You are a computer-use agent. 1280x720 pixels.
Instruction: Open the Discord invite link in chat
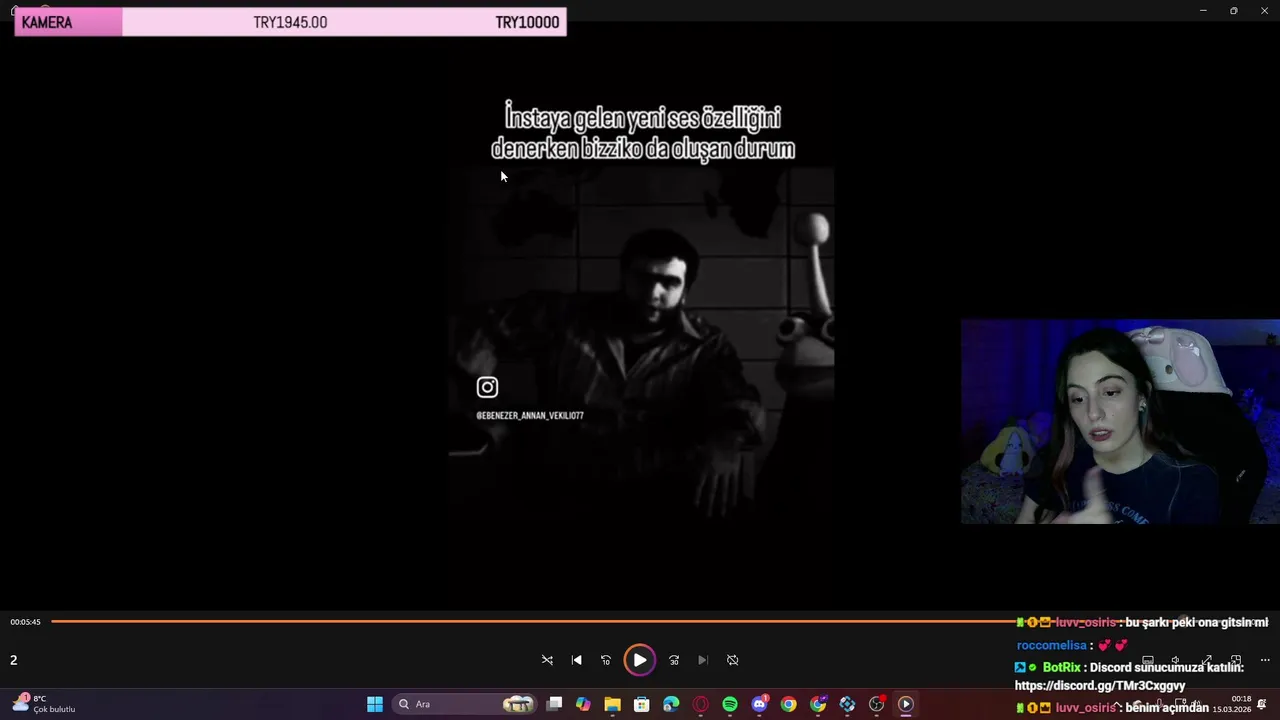pyautogui.click(x=1100, y=686)
